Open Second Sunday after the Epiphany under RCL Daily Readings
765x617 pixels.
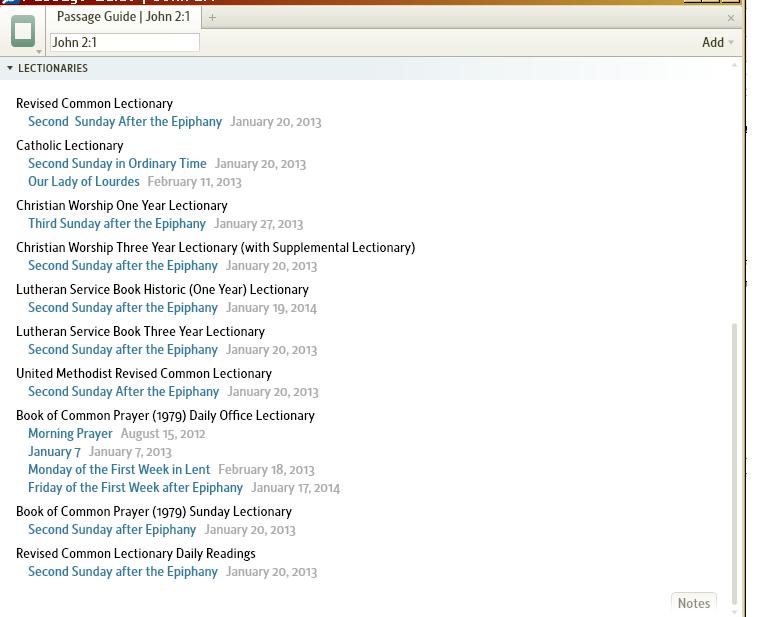pos(122,571)
